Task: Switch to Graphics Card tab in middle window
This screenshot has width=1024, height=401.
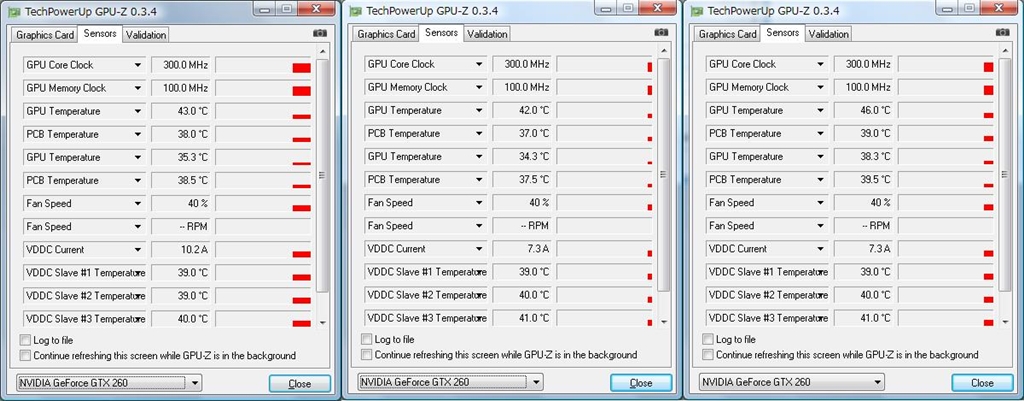Action: [387, 34]
